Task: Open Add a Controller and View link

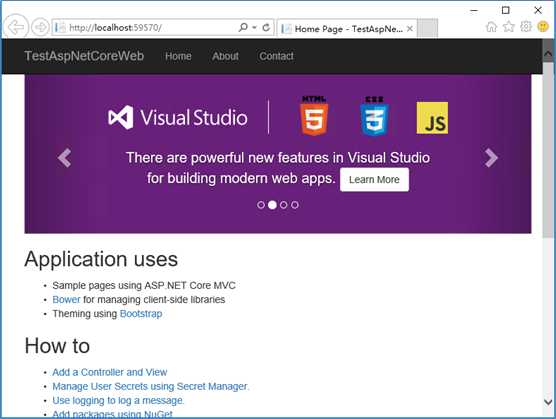Action: (110, 372)
